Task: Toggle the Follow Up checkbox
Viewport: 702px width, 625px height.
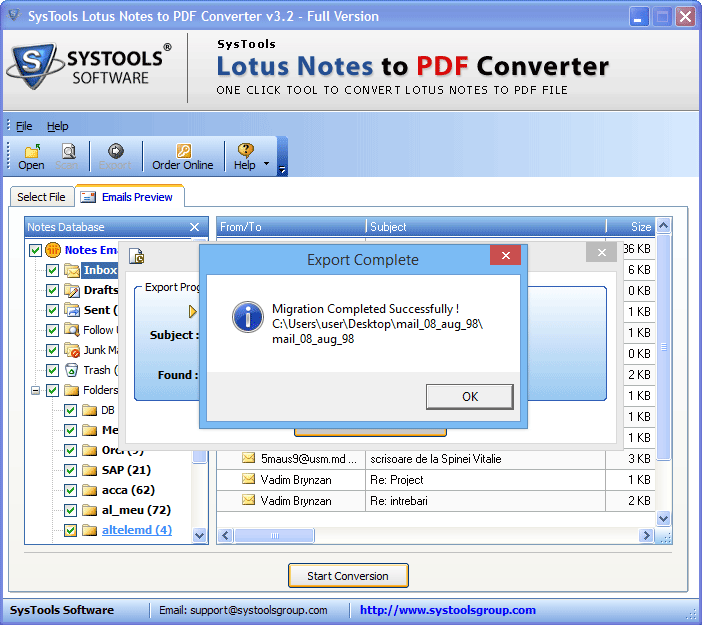Action: (x=52, y=330)
